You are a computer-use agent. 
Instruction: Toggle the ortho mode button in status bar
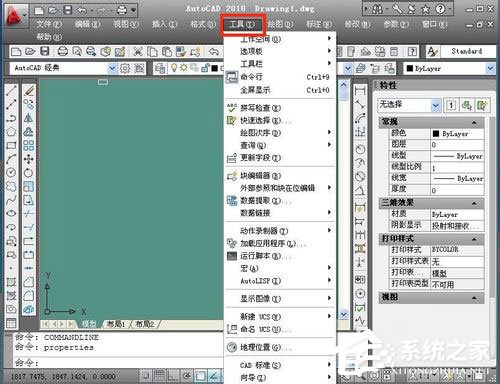click(173, 376)
